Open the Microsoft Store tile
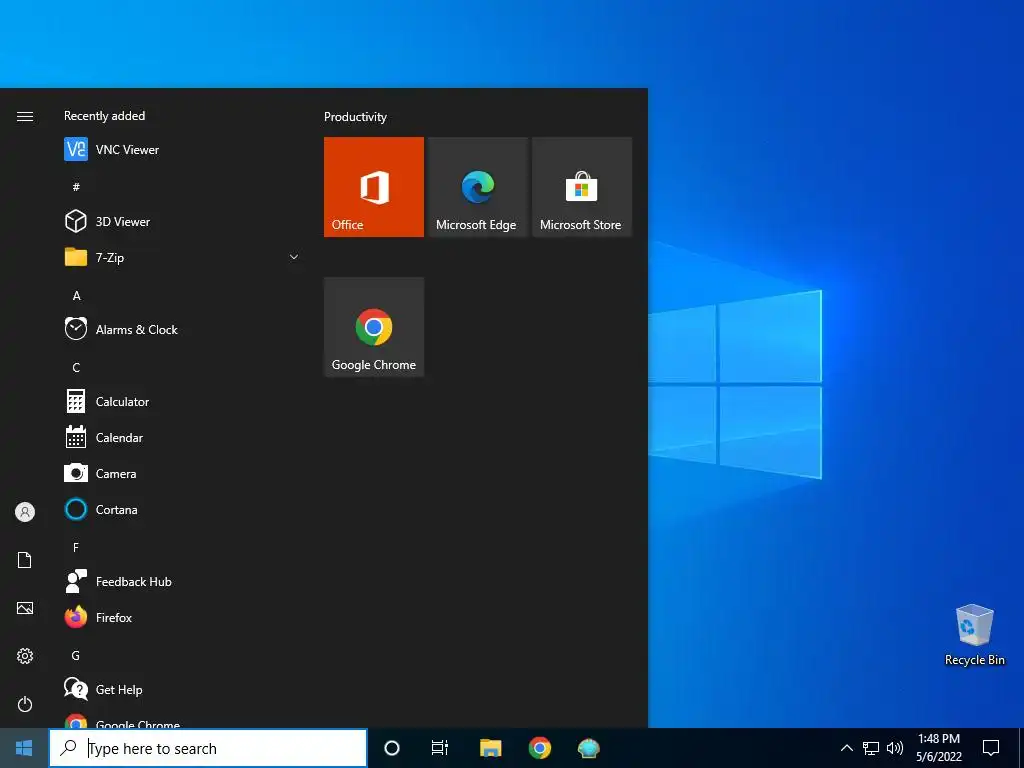This screenshot has width=1024, height=768. [x=582, y=187]
